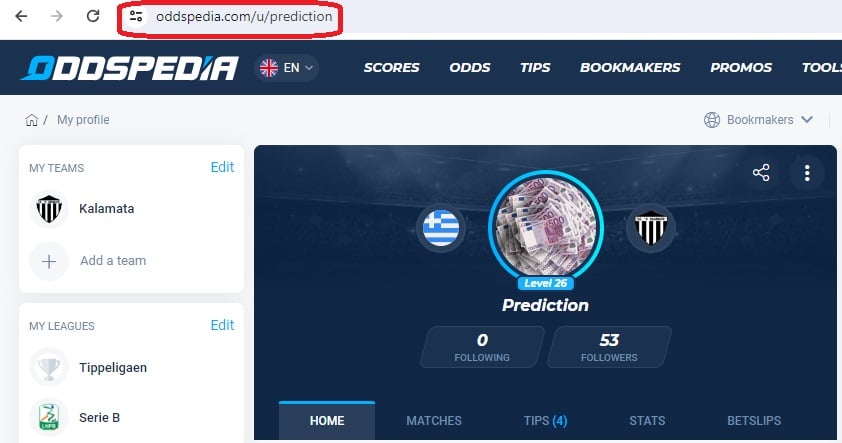This screenshot has width=842, height=443.
Task: Open the TIPS (4) tab
Action: click(x=546, y=420)
